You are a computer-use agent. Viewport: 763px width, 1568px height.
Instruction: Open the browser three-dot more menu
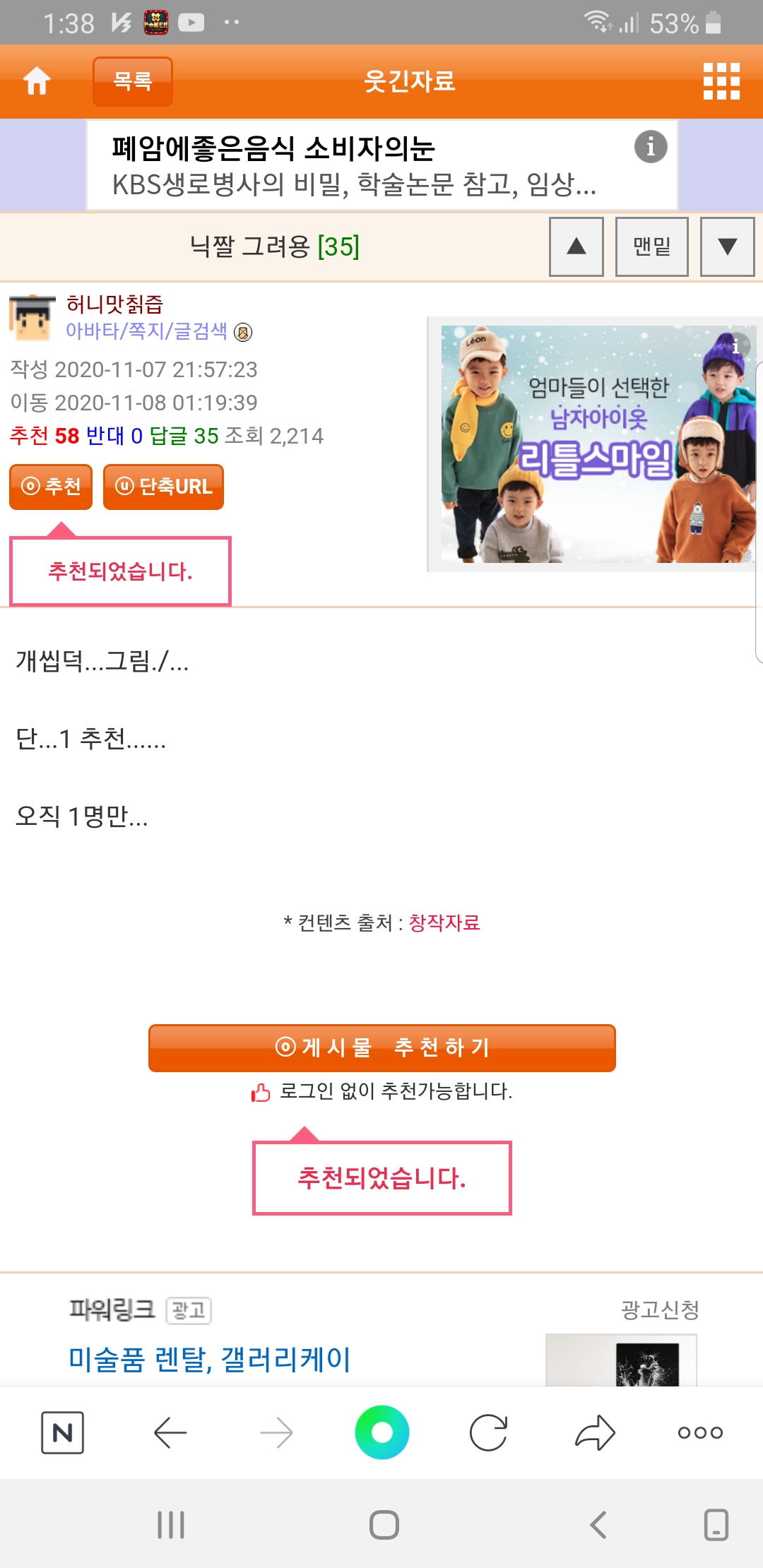[700, 1432]
